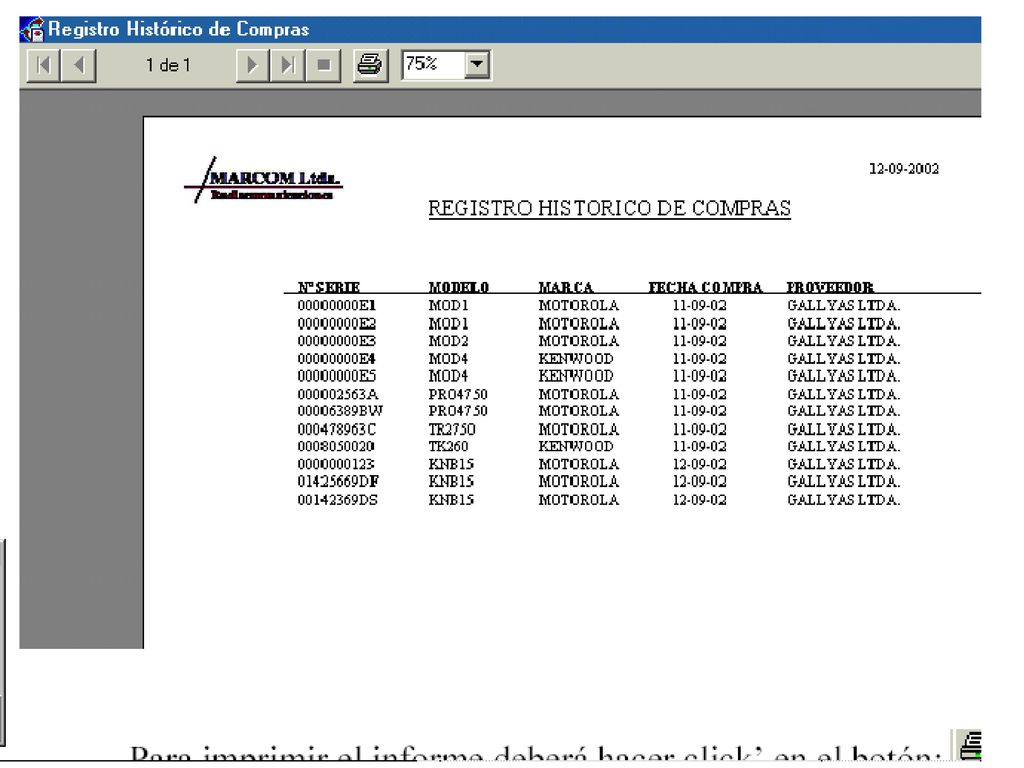This screenshot has width=1024, height=768.
Task: Click the '1 de 1' page indicator
Action: tap(168, 65)
